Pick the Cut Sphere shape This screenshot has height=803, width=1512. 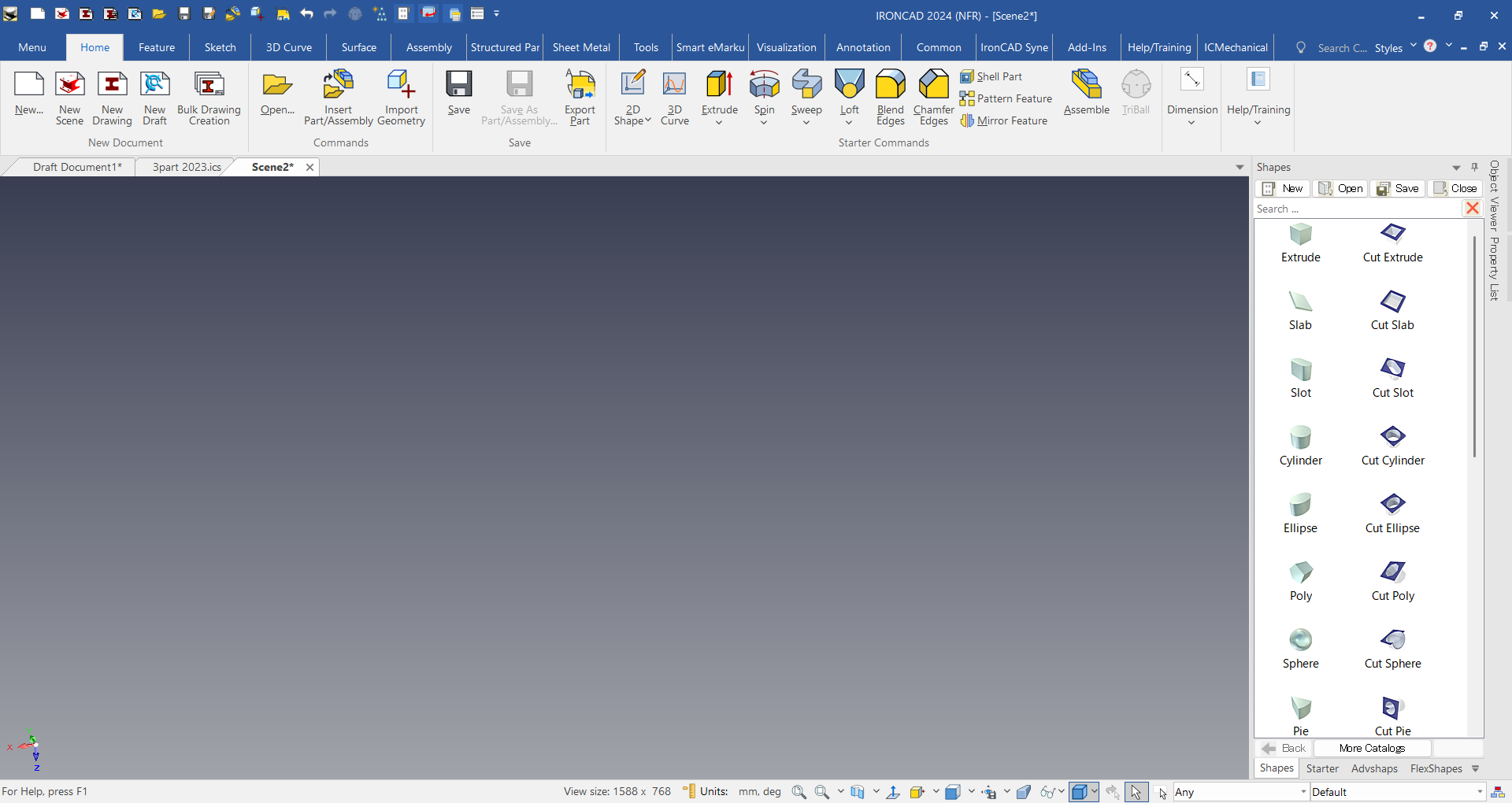pyautogui.click(x=1392, y=649)
